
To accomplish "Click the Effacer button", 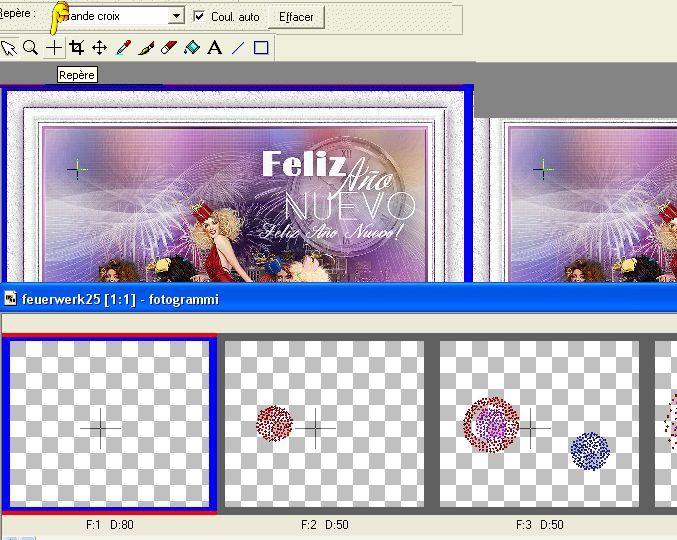I will 296,17.
